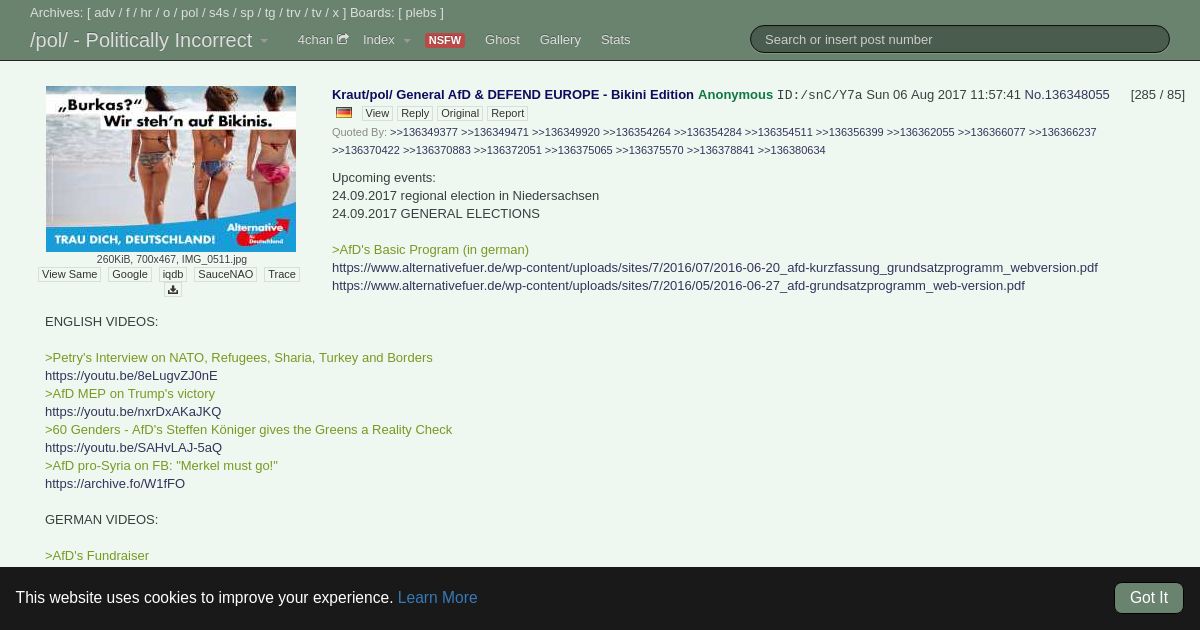Open youtu.be/8eLugvZJ0nE video link
This screenshot has width=1200, height=630.
pos(131,375)
